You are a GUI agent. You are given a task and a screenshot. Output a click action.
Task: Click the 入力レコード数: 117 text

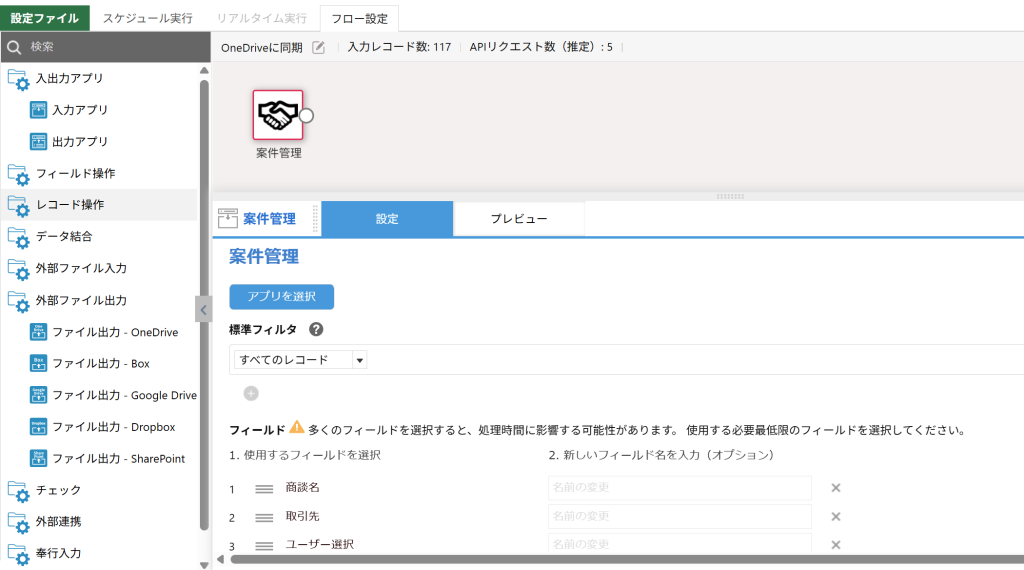coord(399,47)
